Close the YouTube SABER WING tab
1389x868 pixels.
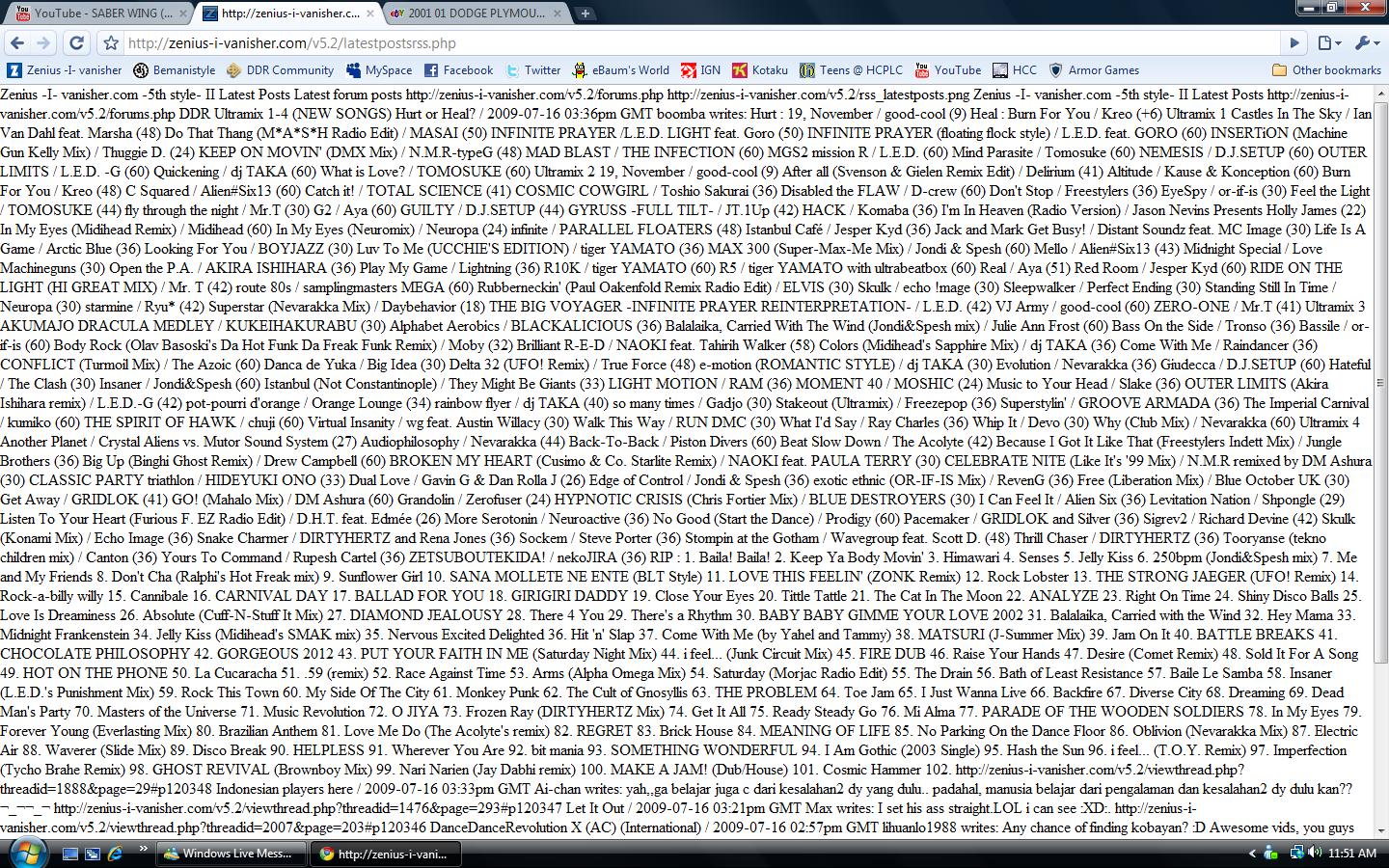(181, 14)
